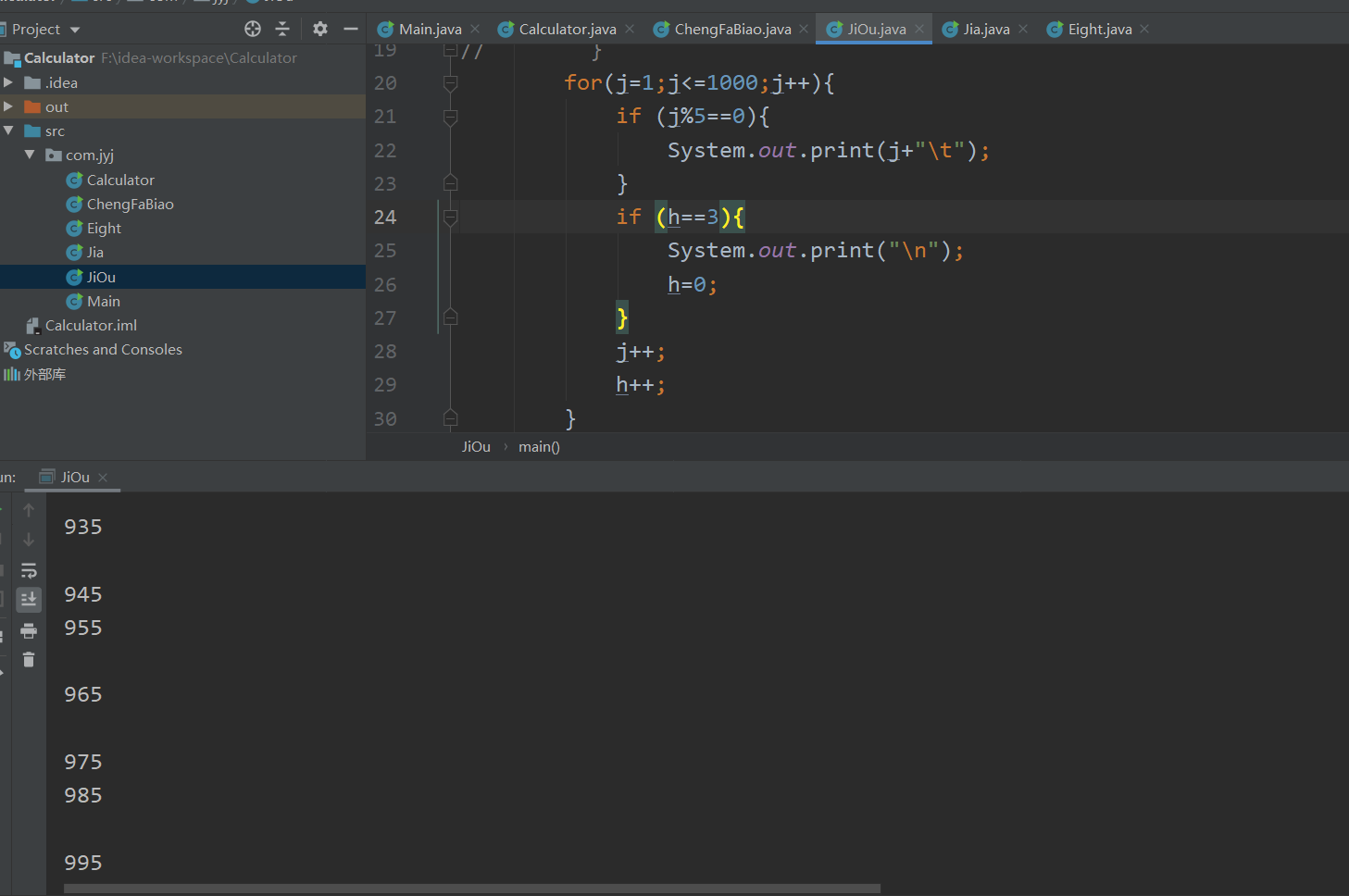Collapse the com.jyj package
Viewport: 1349px width, 896px height.
coord(30,155)
